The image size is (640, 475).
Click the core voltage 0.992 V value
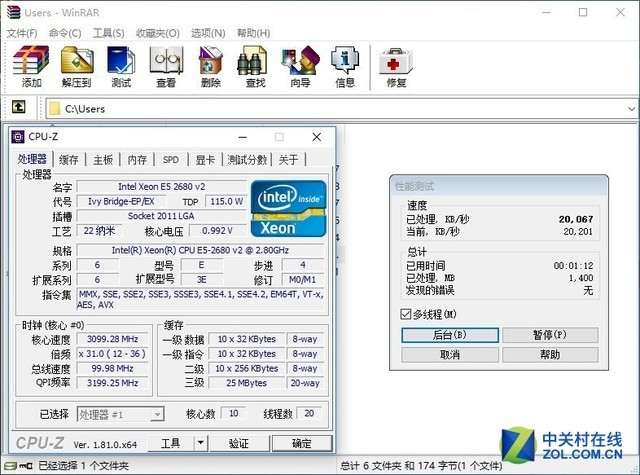point(218,231)
